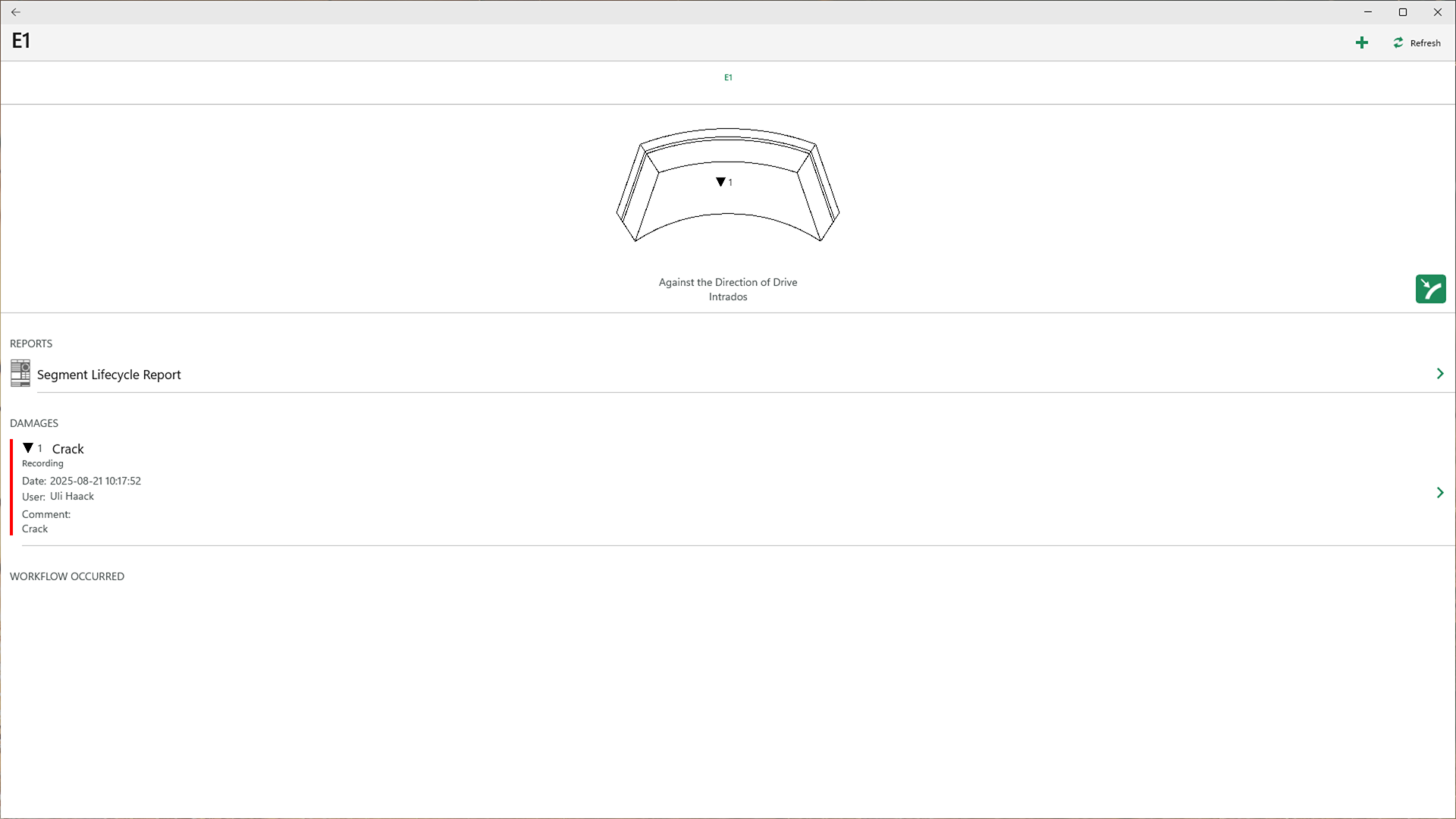Click the DAMAGES section header
This screenshot has height=819, width=1456.
pyautogui.click(x=34, y=423)
